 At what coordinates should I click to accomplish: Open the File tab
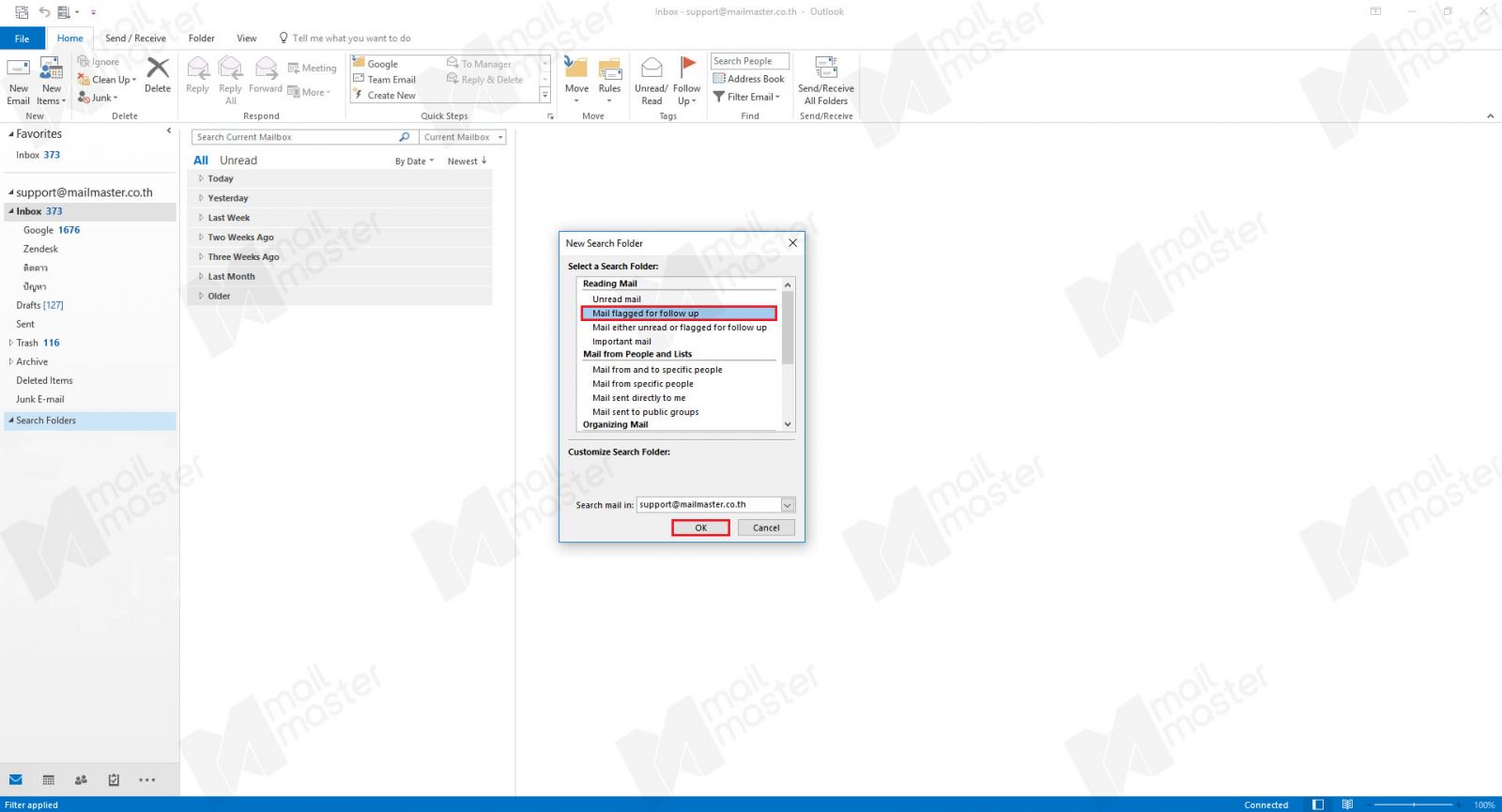click(x=23, y=38)
